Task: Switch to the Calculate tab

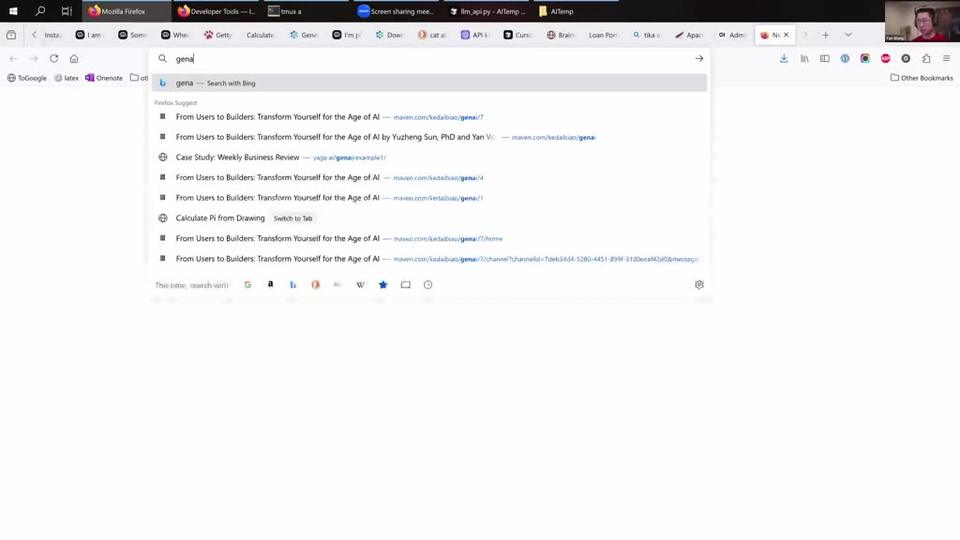Action: pyautogui.click(x=260, y=35)
